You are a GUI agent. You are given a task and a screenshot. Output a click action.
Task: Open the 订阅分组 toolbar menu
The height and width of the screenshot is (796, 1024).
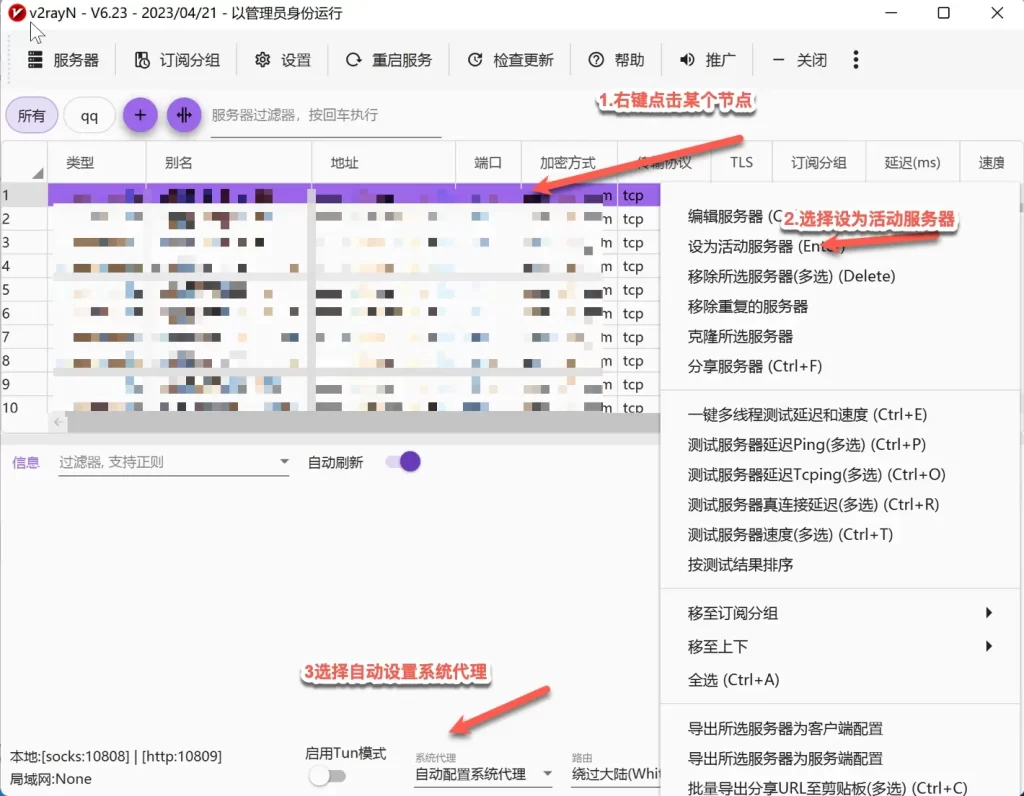(177, 60)
